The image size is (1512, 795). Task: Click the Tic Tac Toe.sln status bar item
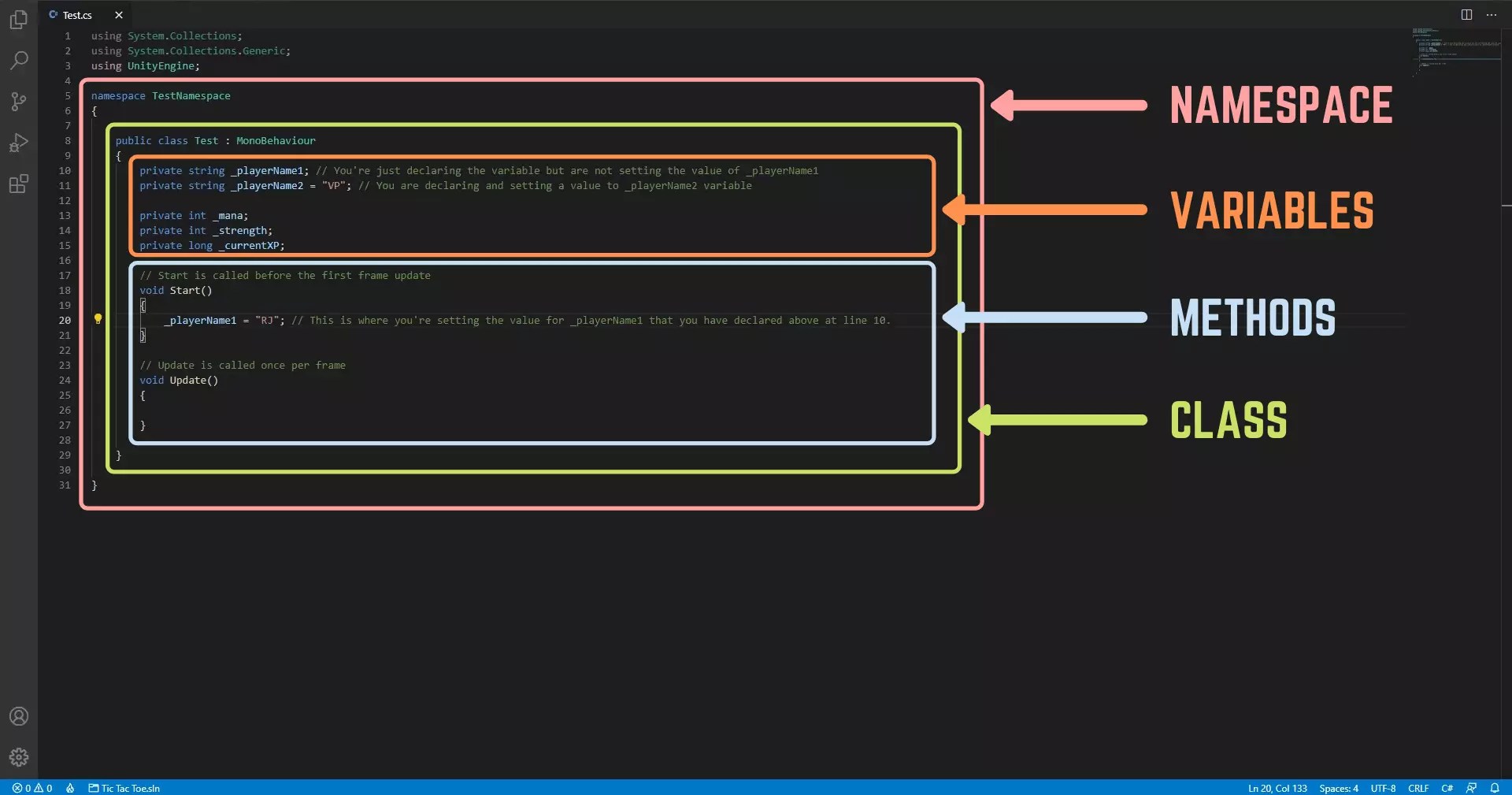[x=123, y=788]
